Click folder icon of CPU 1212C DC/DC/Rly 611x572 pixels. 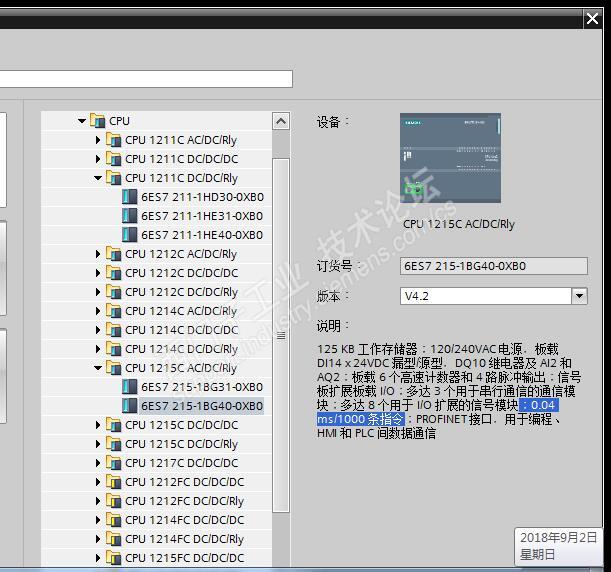(113, 292)
